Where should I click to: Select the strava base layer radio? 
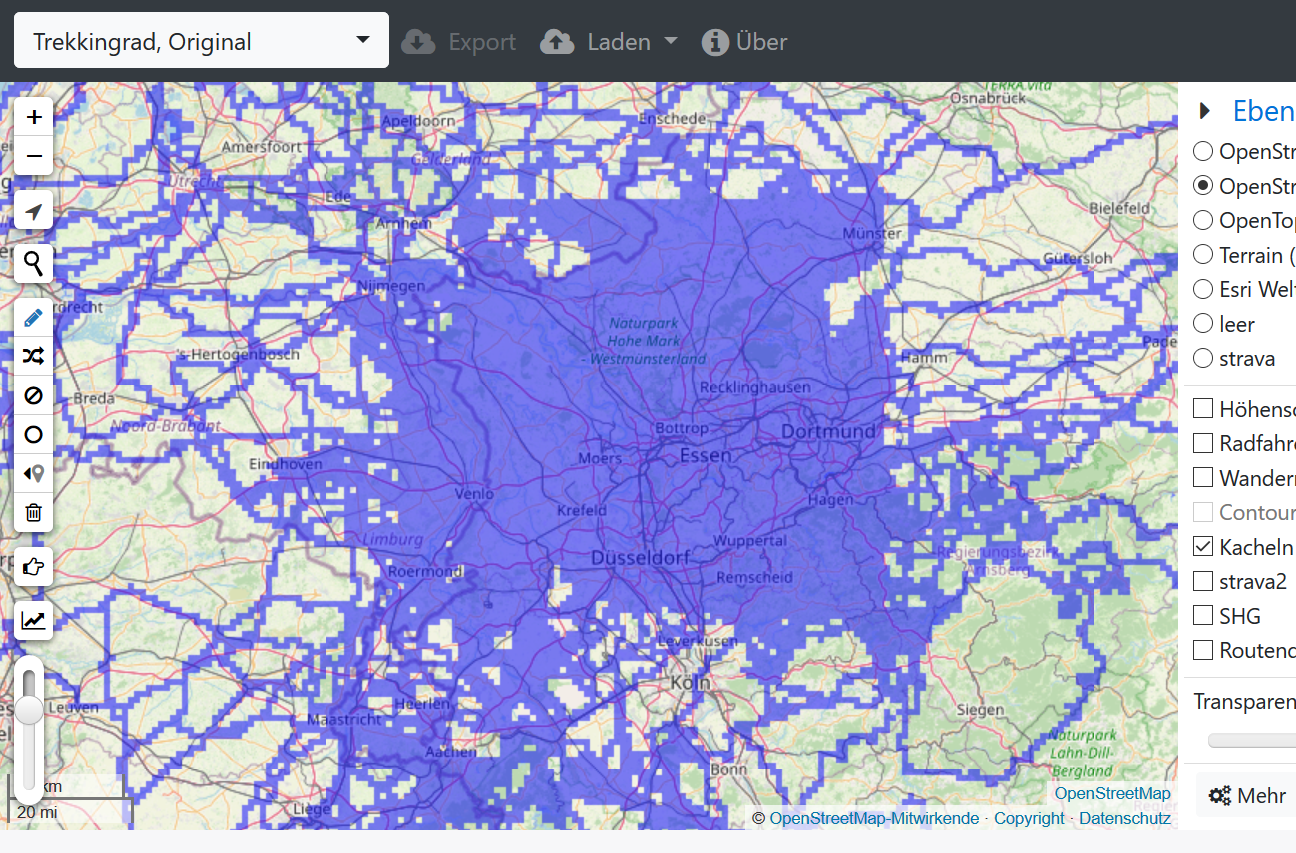tap(1203, 358)
